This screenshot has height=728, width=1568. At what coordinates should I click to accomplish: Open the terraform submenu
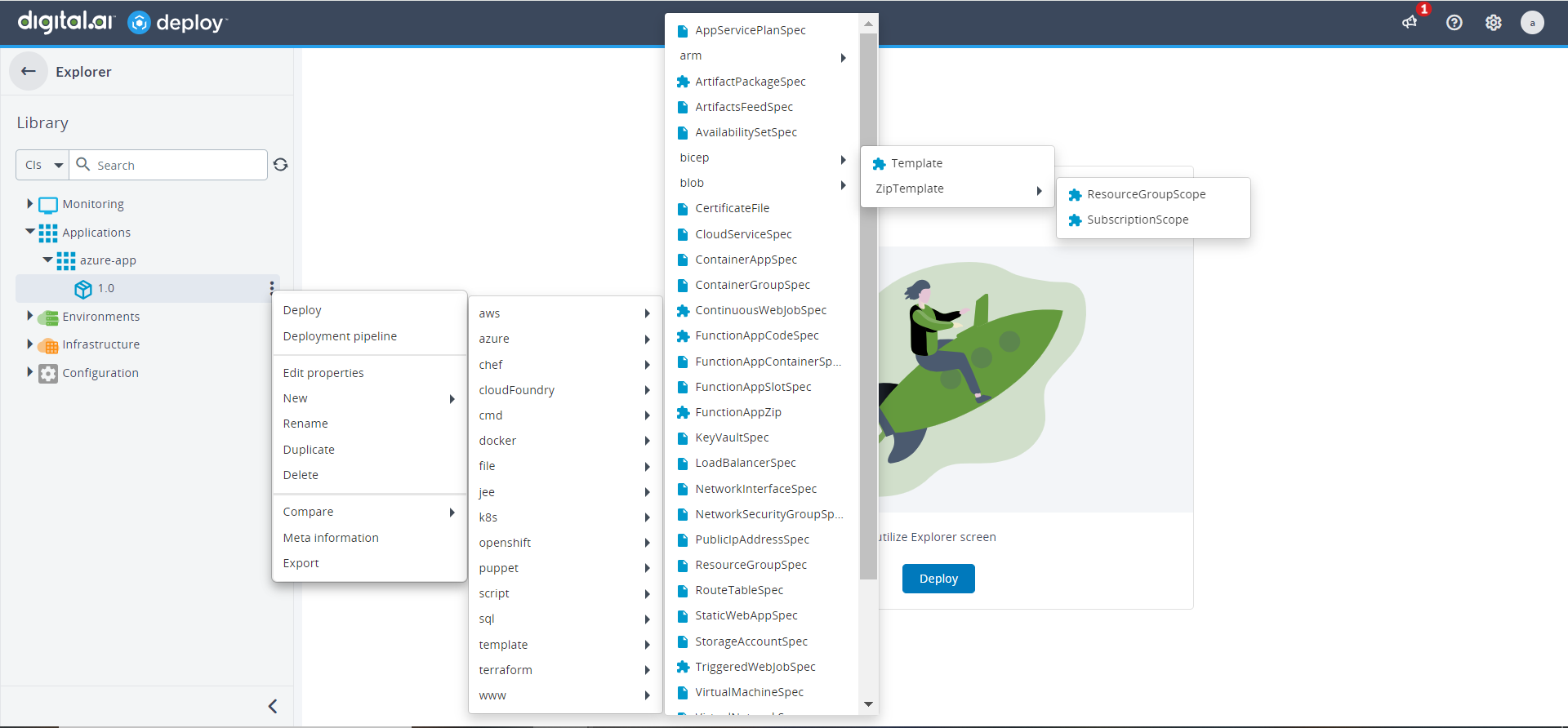(x=565, y=670)
